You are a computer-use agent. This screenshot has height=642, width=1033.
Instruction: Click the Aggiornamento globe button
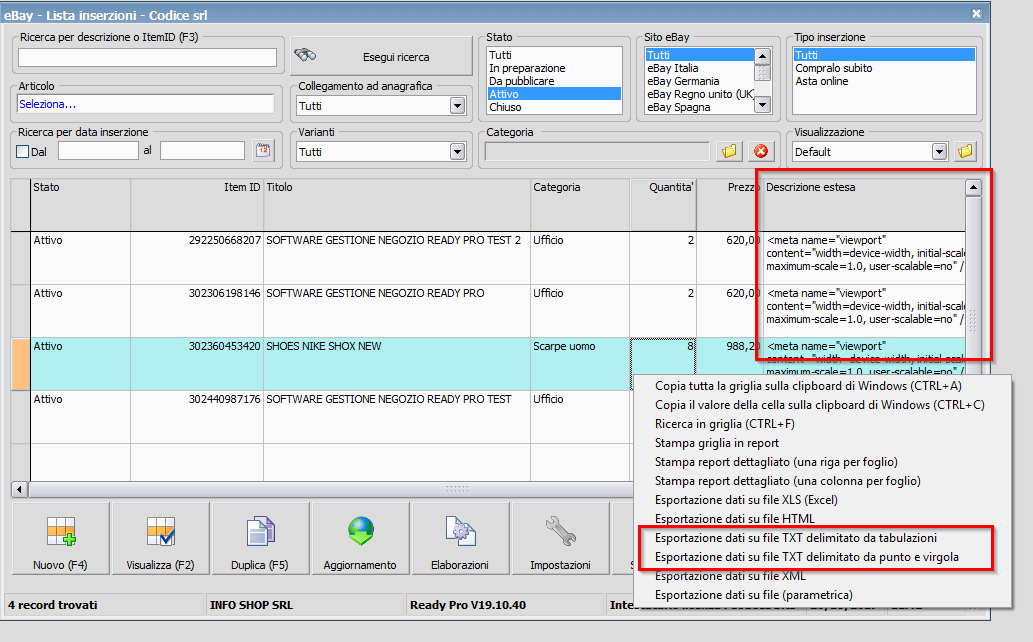pos(360,539)
